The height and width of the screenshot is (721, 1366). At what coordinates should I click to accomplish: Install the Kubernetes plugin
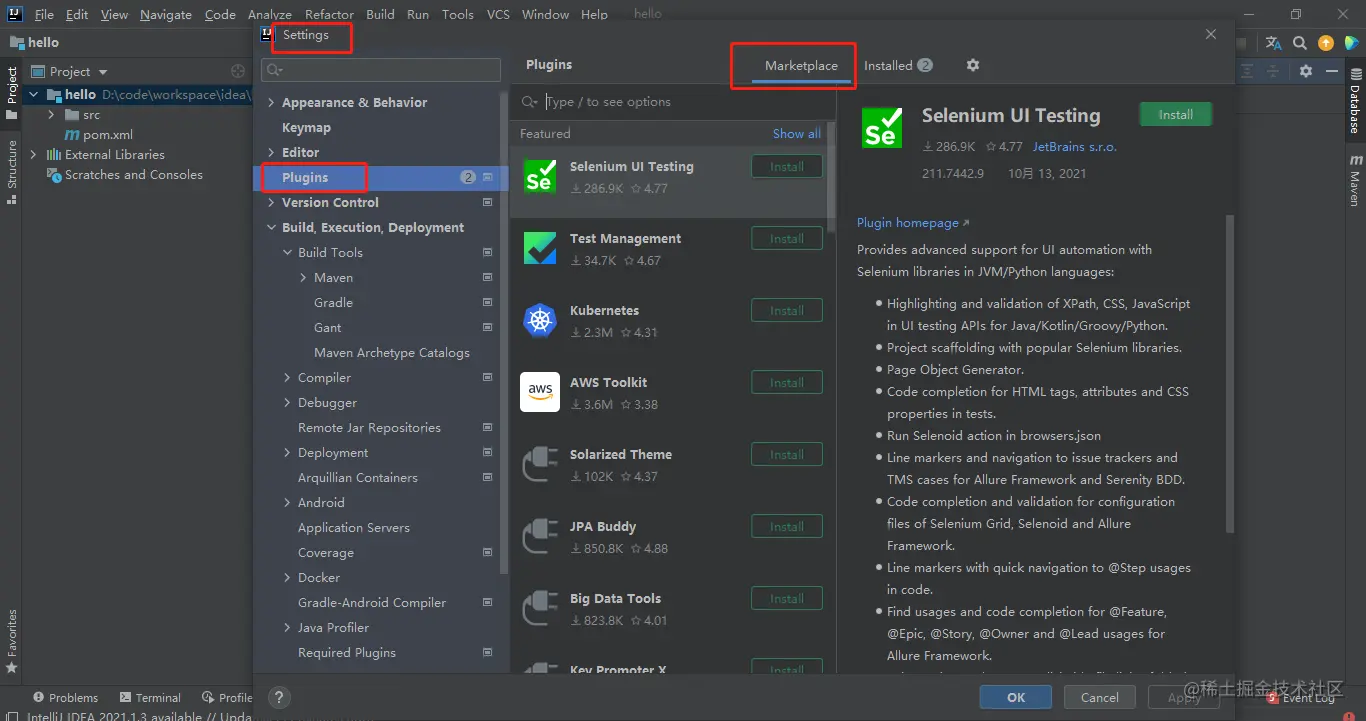click(787, 311)
